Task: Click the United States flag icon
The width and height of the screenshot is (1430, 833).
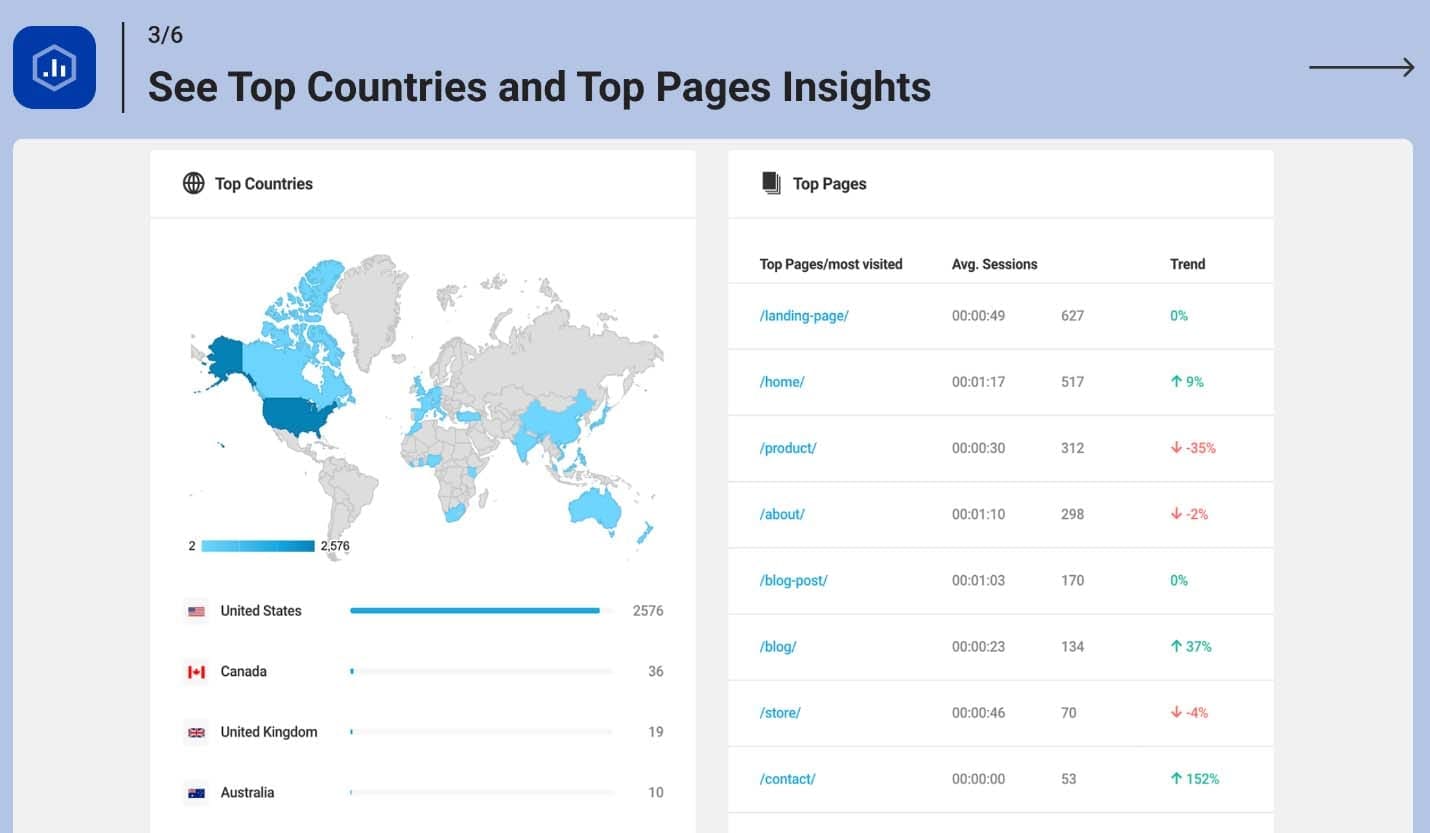Action: coord(196,611)
